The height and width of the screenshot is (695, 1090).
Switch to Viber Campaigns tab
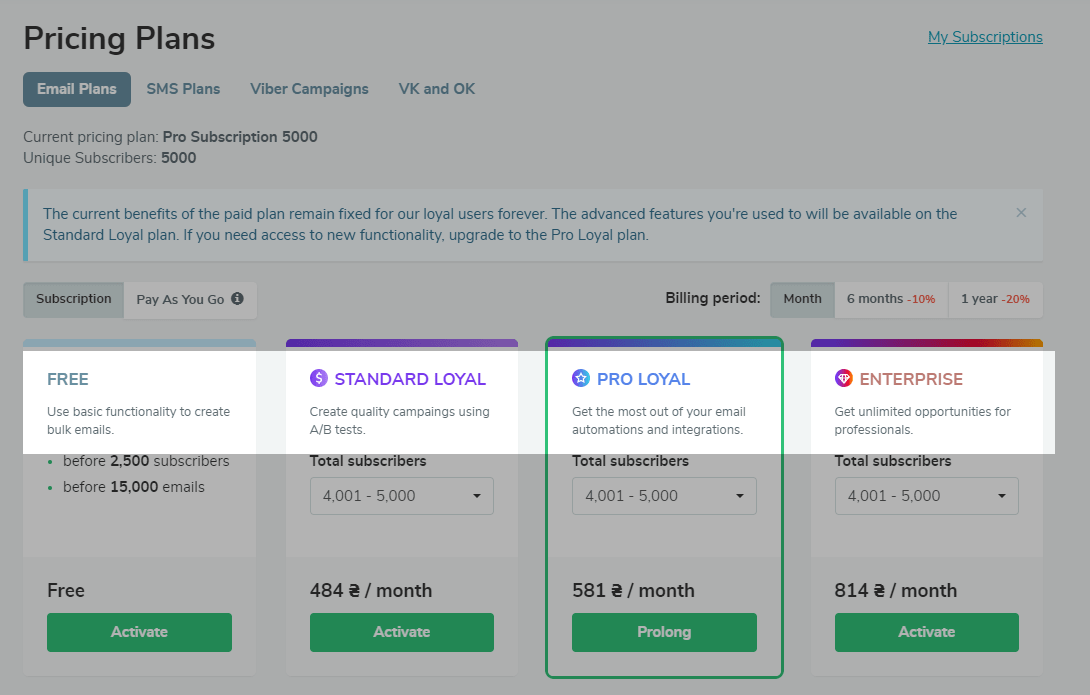click(309, 89)
